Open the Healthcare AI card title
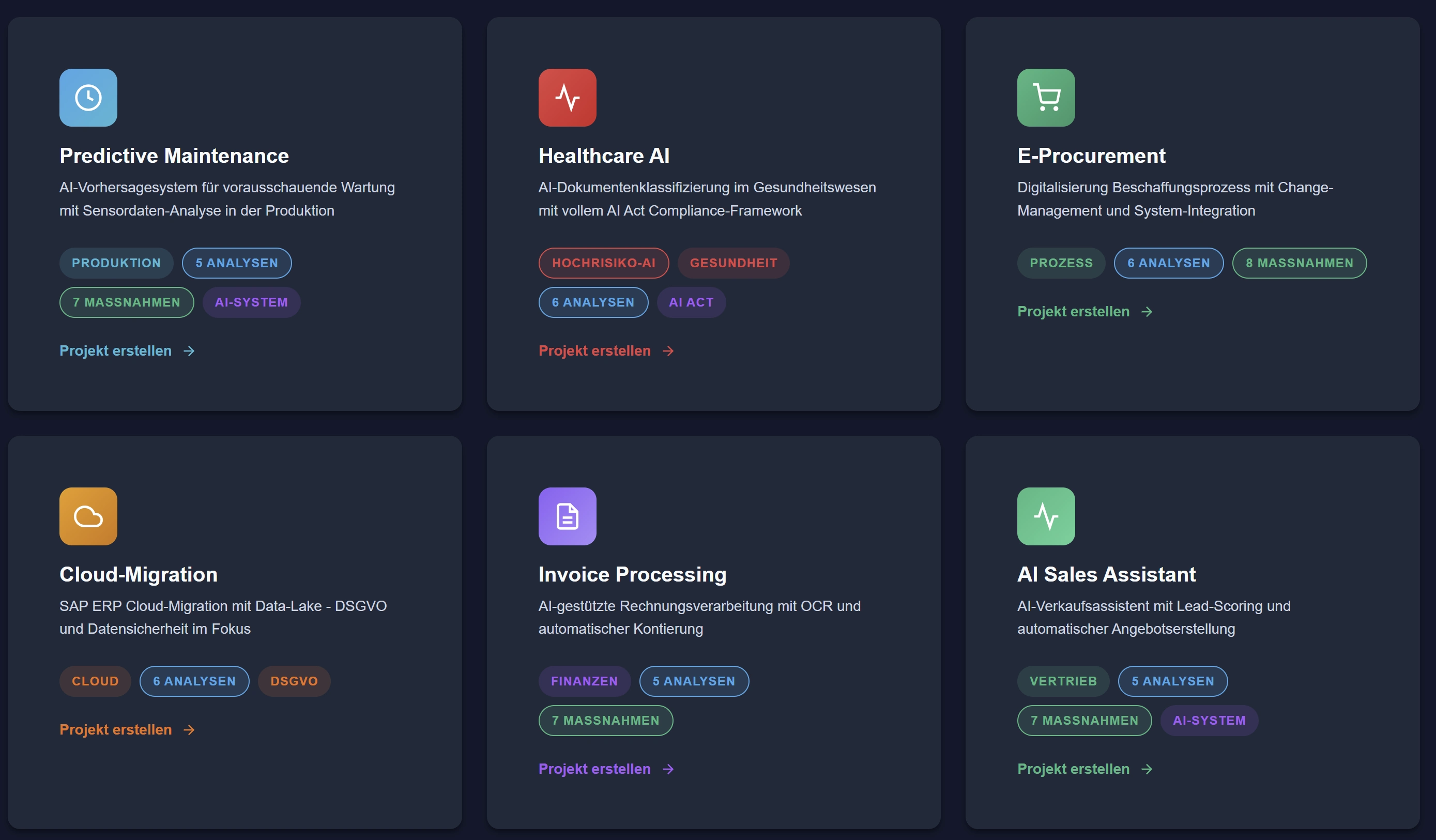 point(604,156)
